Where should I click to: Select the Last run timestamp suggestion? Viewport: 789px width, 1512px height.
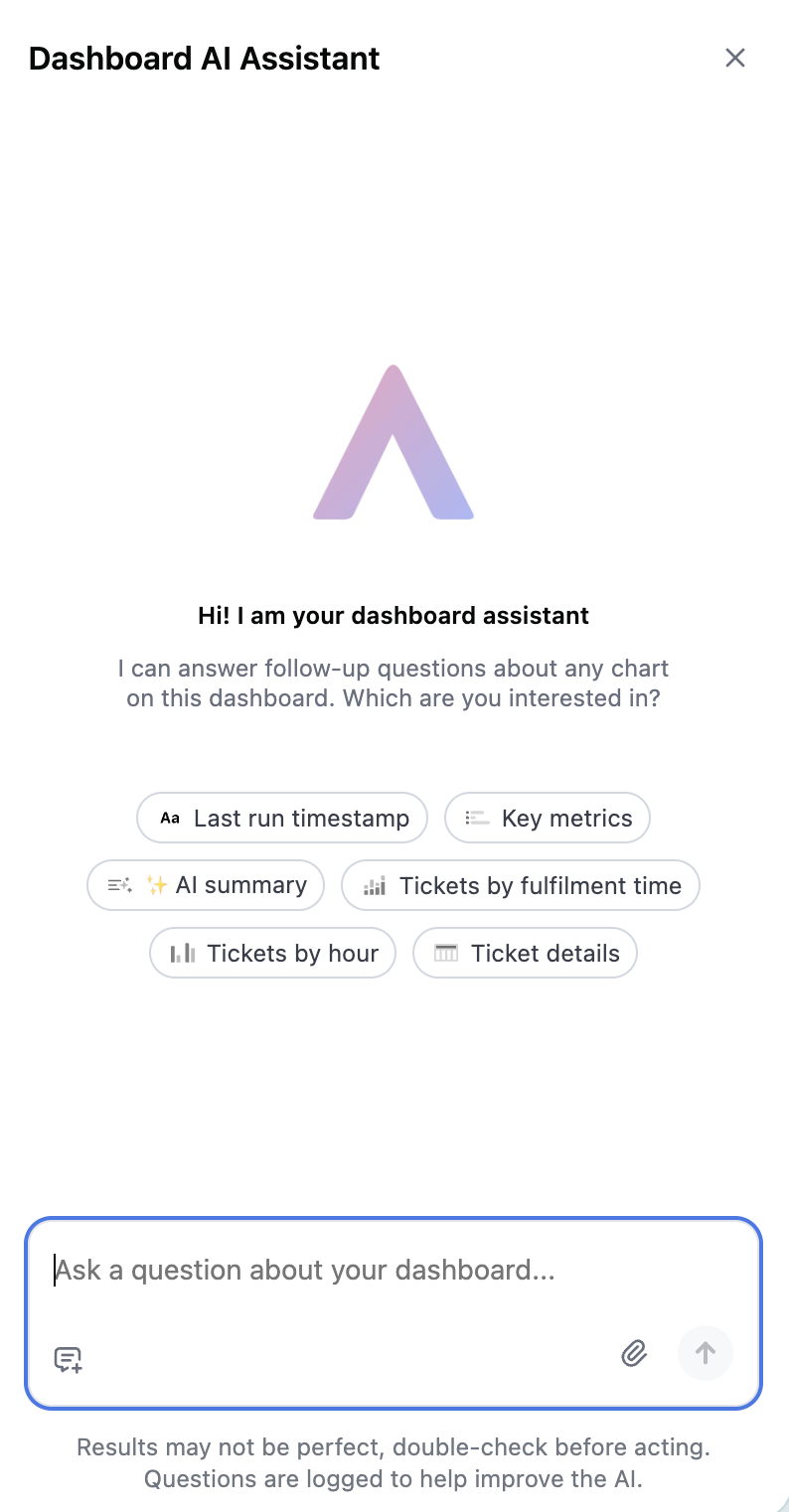pos(281,818)
